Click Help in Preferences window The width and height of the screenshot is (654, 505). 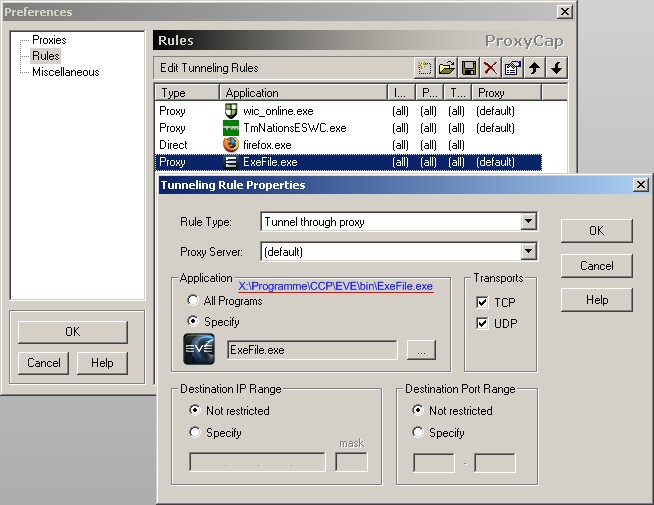click(102, 363)
